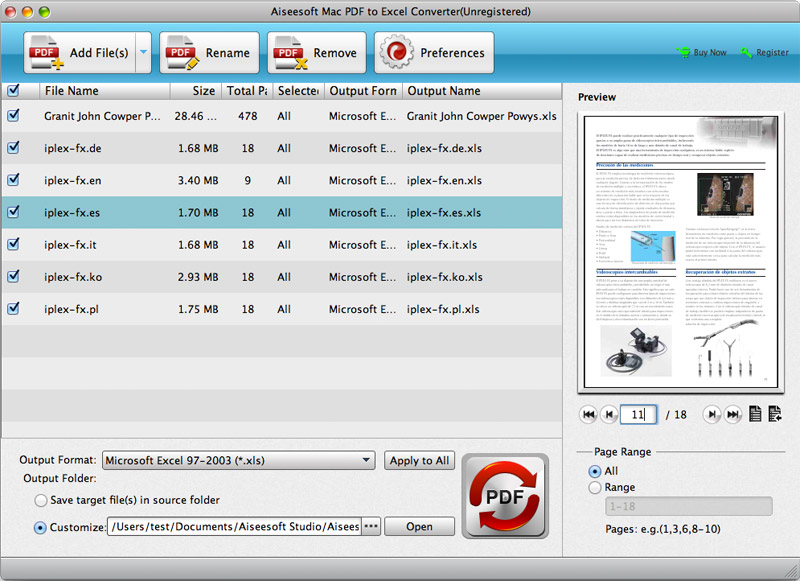
Task: Open Preferences gear button
Action: coord(434,52)
